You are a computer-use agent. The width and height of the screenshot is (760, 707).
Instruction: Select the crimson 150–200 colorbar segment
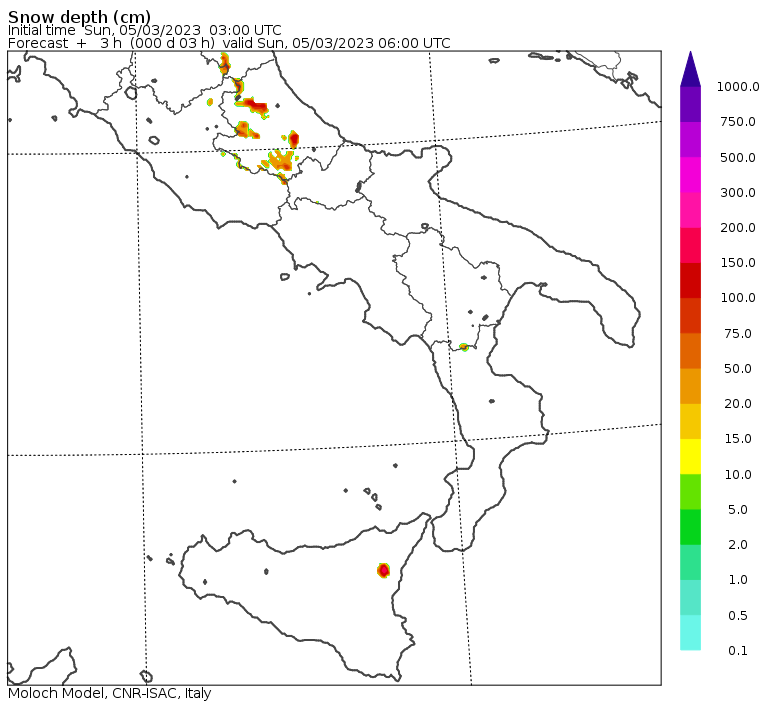690,245
